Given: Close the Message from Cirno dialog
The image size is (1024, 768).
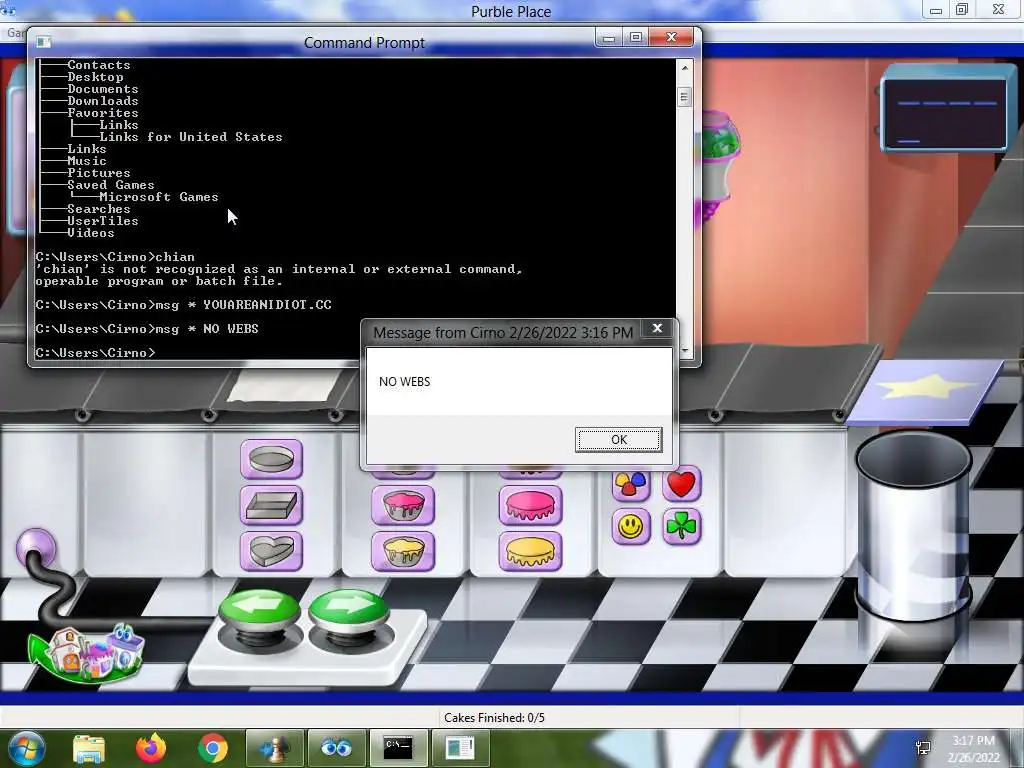Looking at the screenshot, I should (x=658, y=328).
